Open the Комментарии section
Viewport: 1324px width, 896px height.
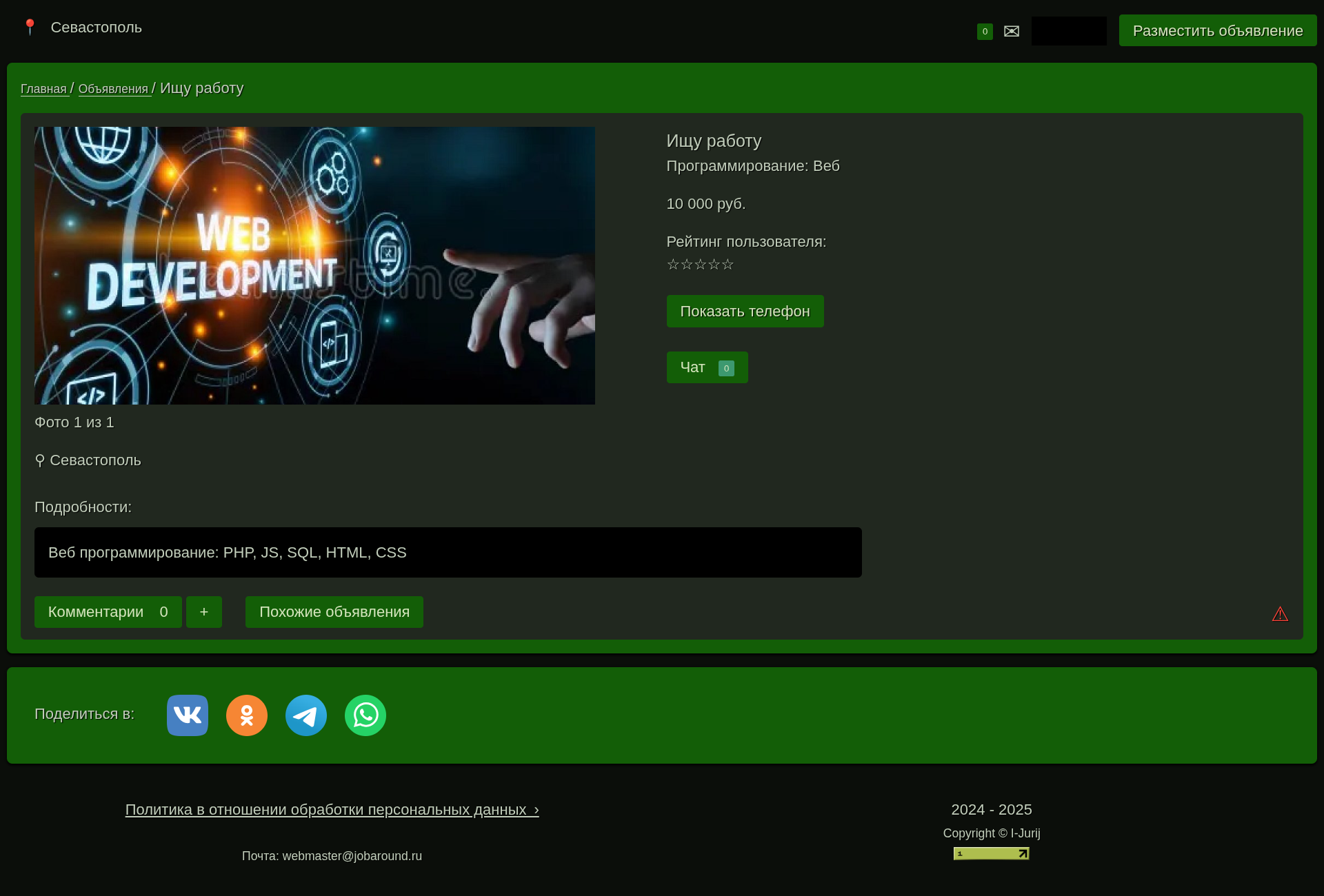(x=108, y=612)
